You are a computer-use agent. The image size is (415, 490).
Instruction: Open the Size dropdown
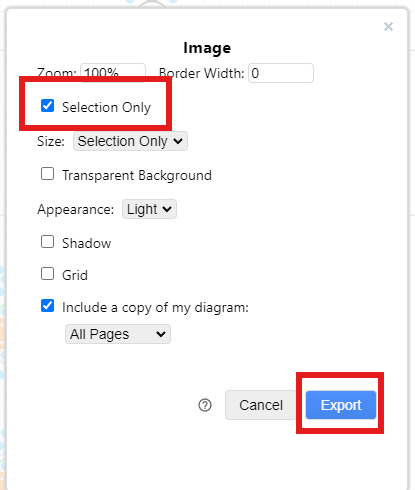[x=130, y=141]
